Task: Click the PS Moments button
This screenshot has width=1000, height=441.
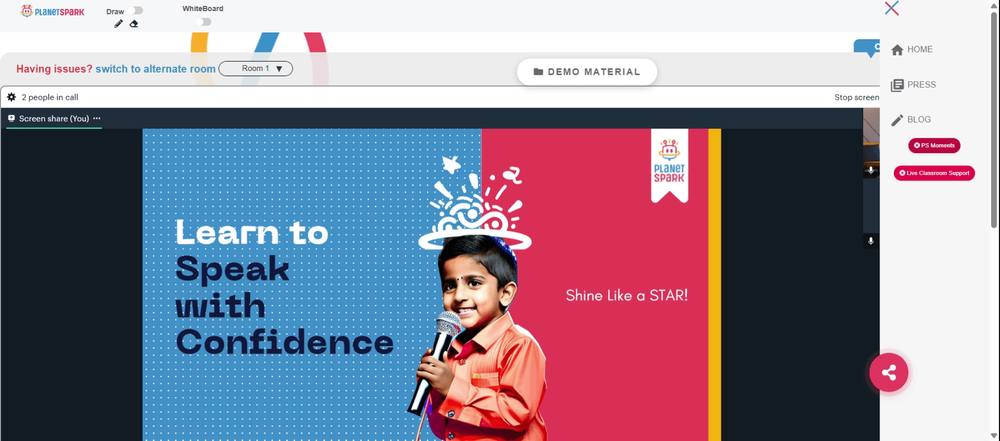Action: 934,146
